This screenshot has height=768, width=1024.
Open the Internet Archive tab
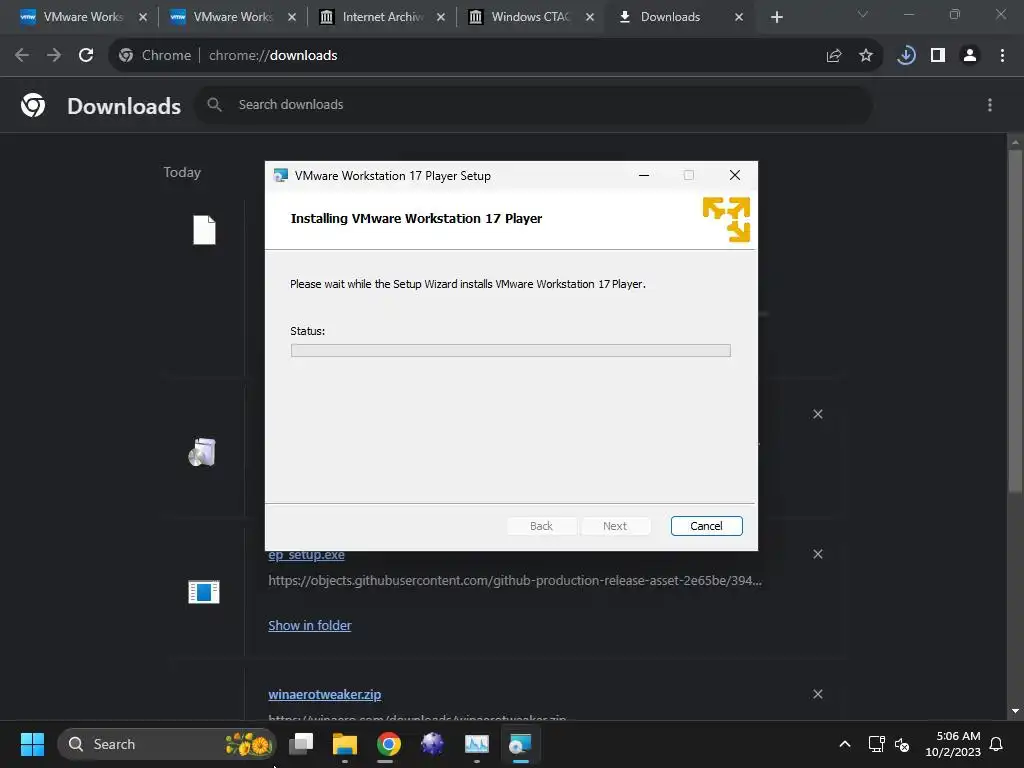[383, 17]
